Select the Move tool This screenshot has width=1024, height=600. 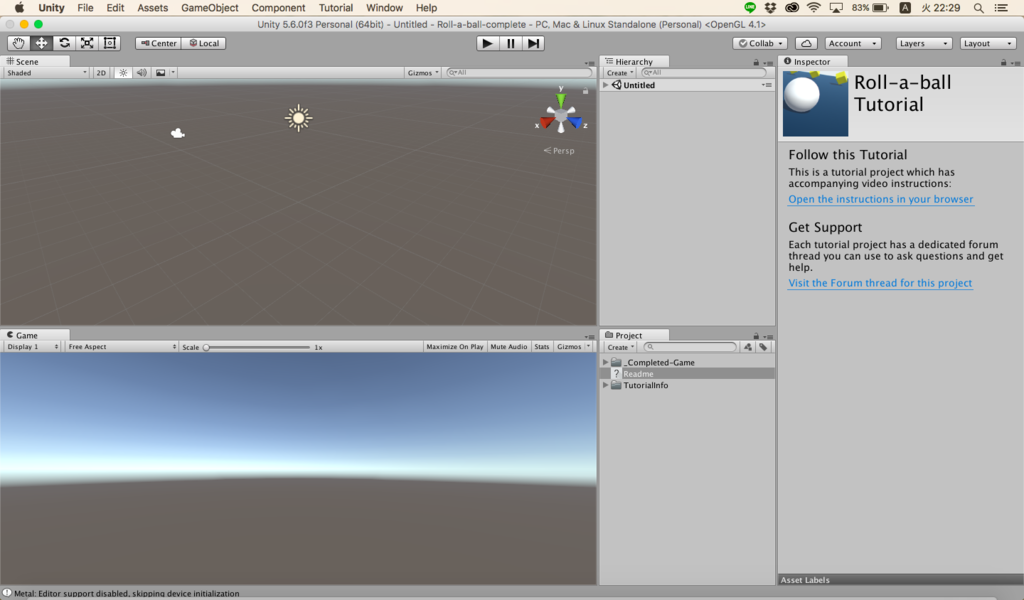[41, 43]
